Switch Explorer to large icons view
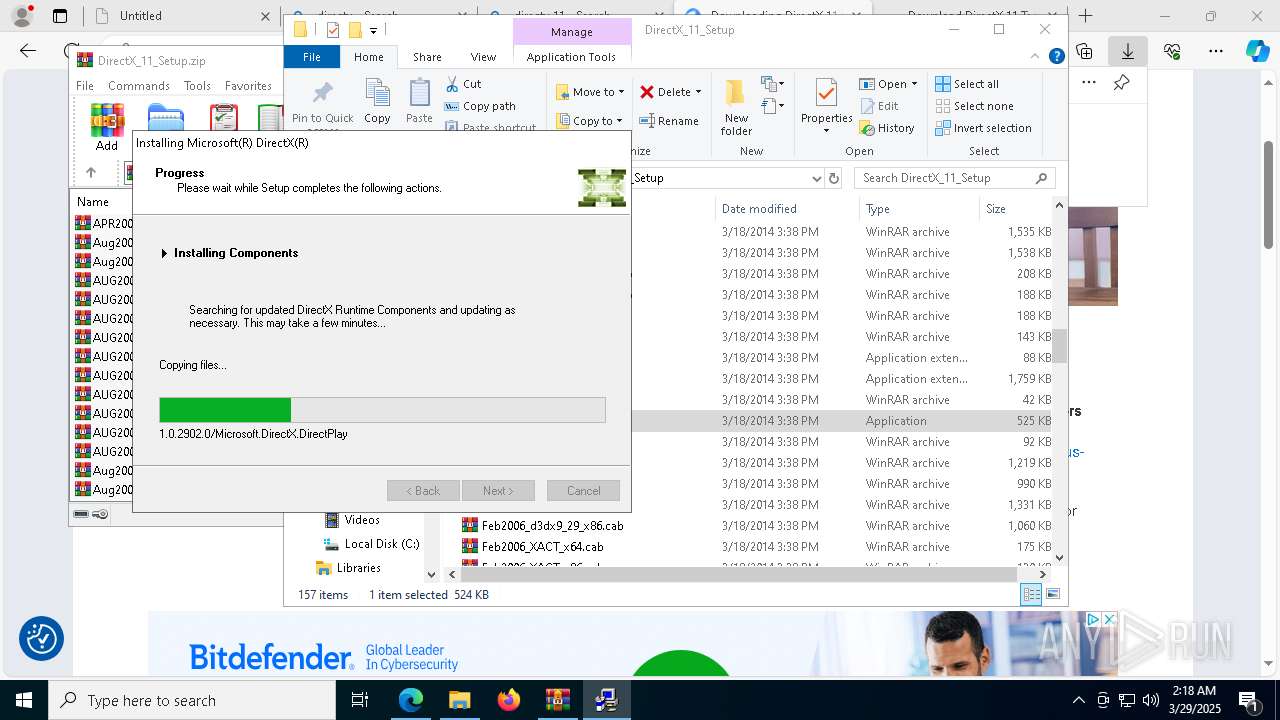 coord(1052,594)
